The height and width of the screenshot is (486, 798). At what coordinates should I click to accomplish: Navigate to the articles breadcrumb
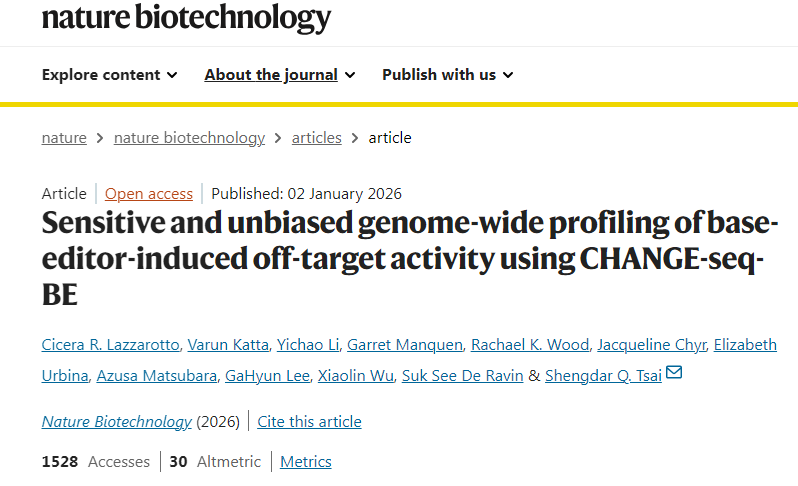(316, 138)
